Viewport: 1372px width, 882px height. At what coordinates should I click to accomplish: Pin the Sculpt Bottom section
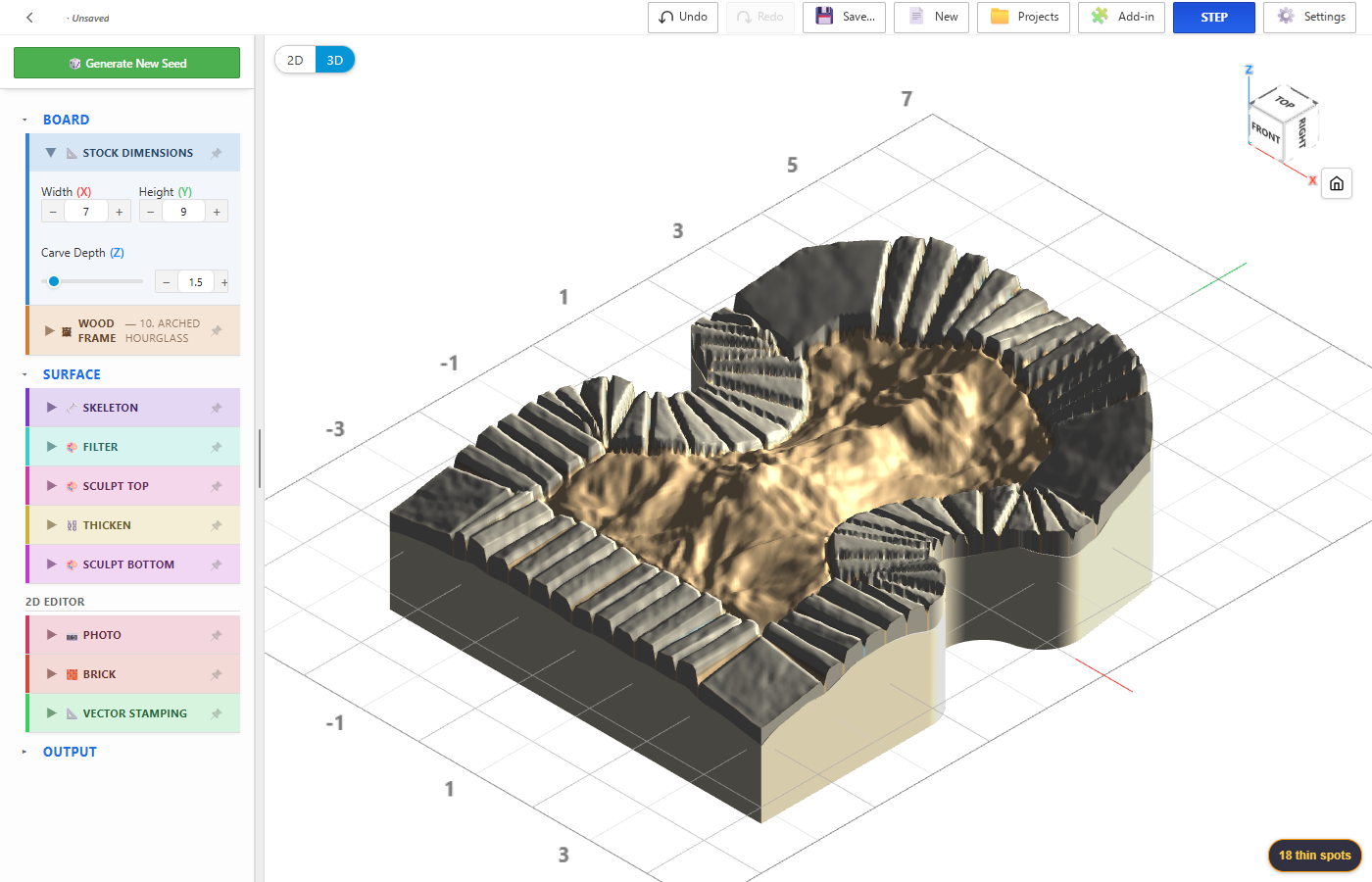click(x=217, y=564)
